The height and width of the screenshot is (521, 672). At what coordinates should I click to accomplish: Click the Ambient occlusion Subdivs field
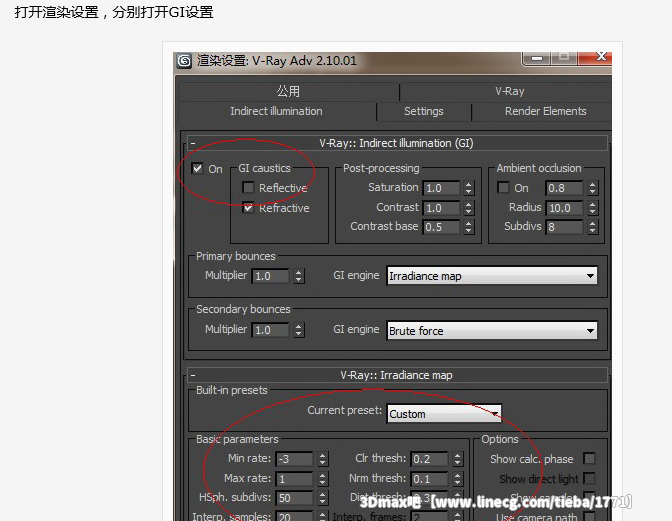click(x=564, y=227)
